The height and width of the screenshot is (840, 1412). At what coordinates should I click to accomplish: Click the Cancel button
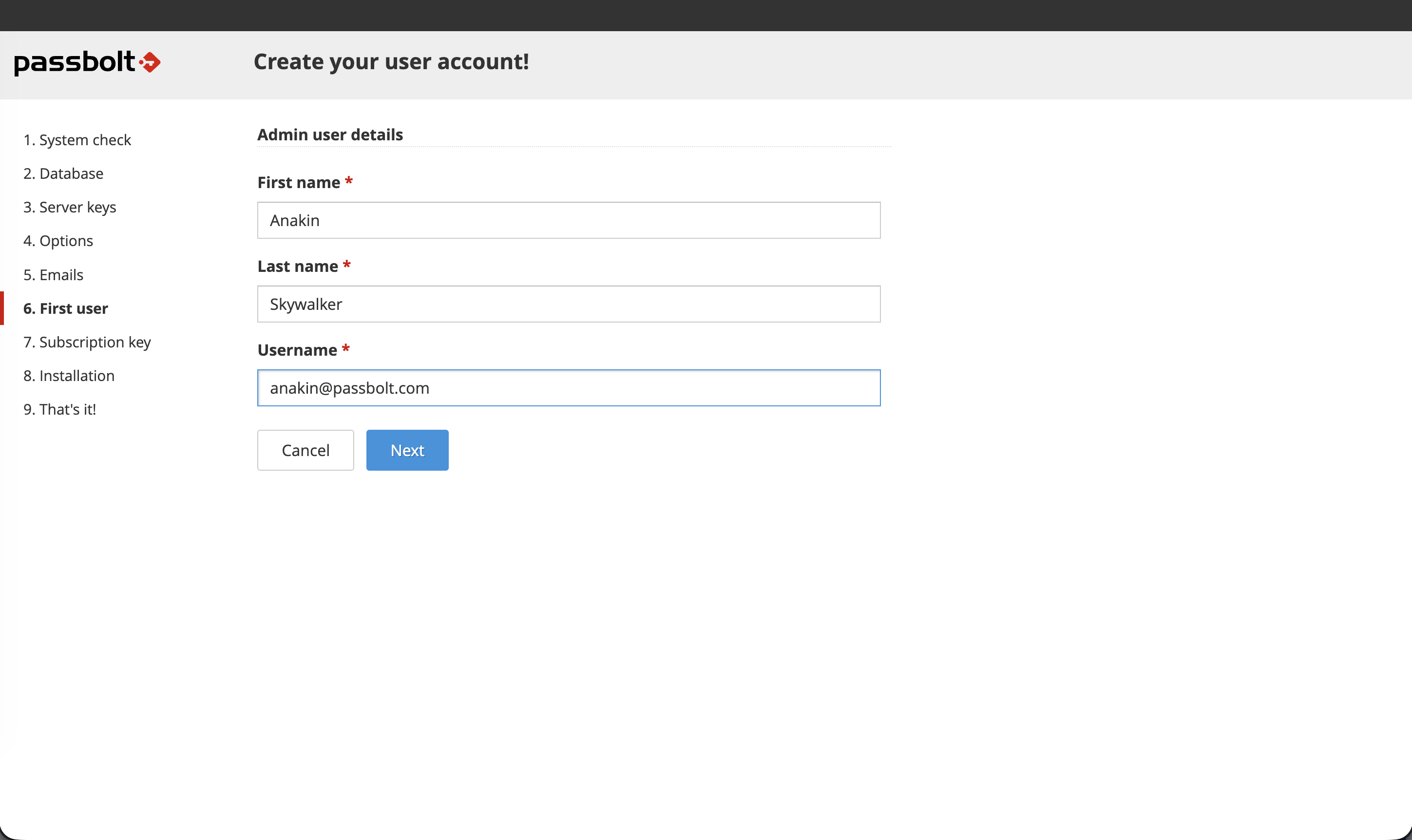click(x=305, y=450)
